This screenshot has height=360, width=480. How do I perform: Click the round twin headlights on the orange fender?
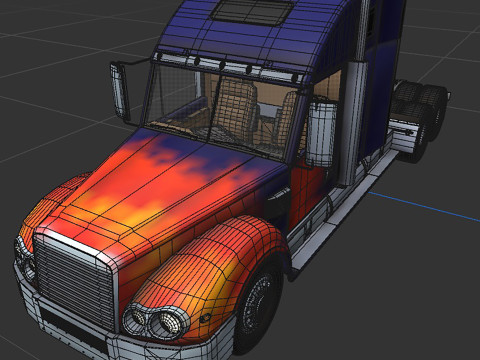(155, 321)
